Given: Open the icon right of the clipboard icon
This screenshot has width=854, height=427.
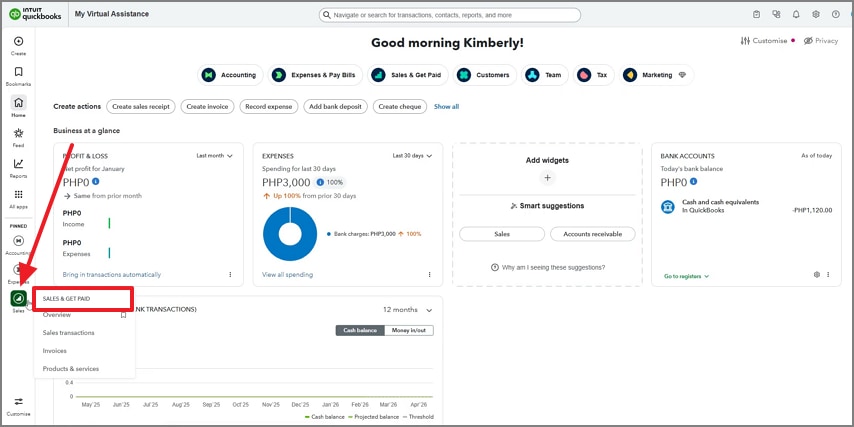Looking at the screenshot, I should coord(776,15).
